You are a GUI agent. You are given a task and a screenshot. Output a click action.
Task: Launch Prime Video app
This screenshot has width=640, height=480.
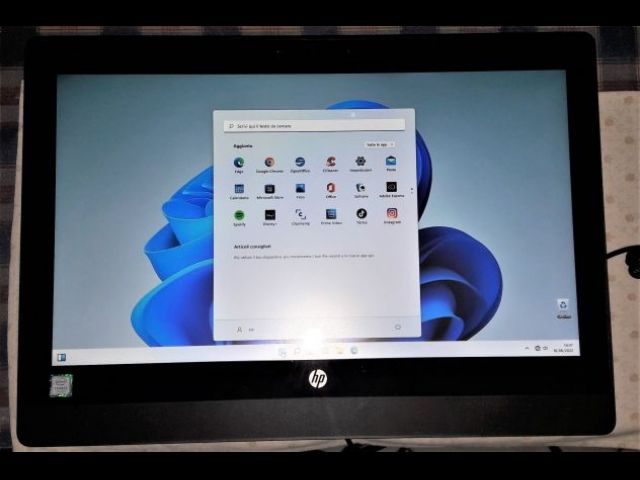click(331, 217)
